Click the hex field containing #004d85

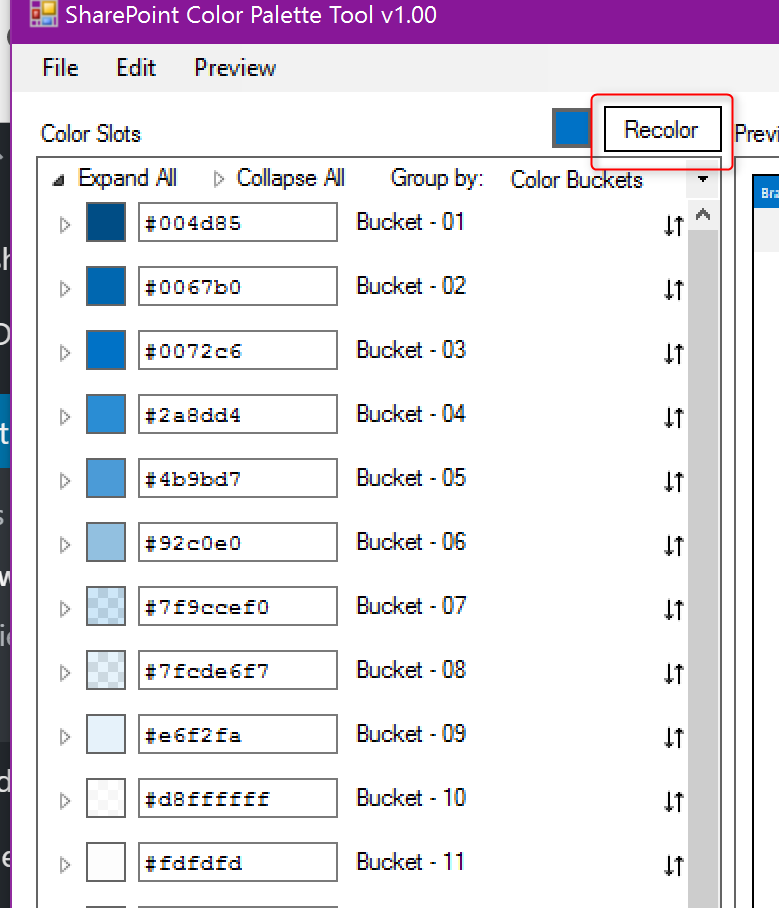[x=237, y=222]
